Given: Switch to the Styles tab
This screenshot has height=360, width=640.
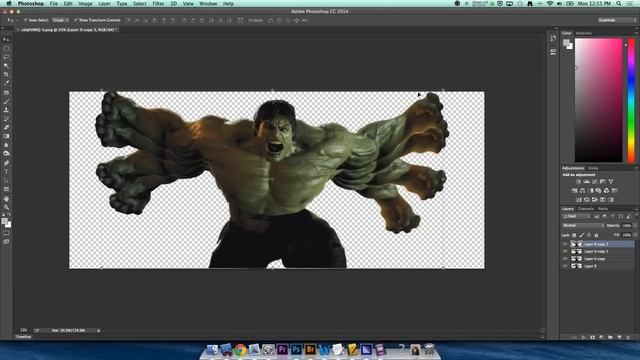Looking at the screenshot, I should [x=593, y=168].
